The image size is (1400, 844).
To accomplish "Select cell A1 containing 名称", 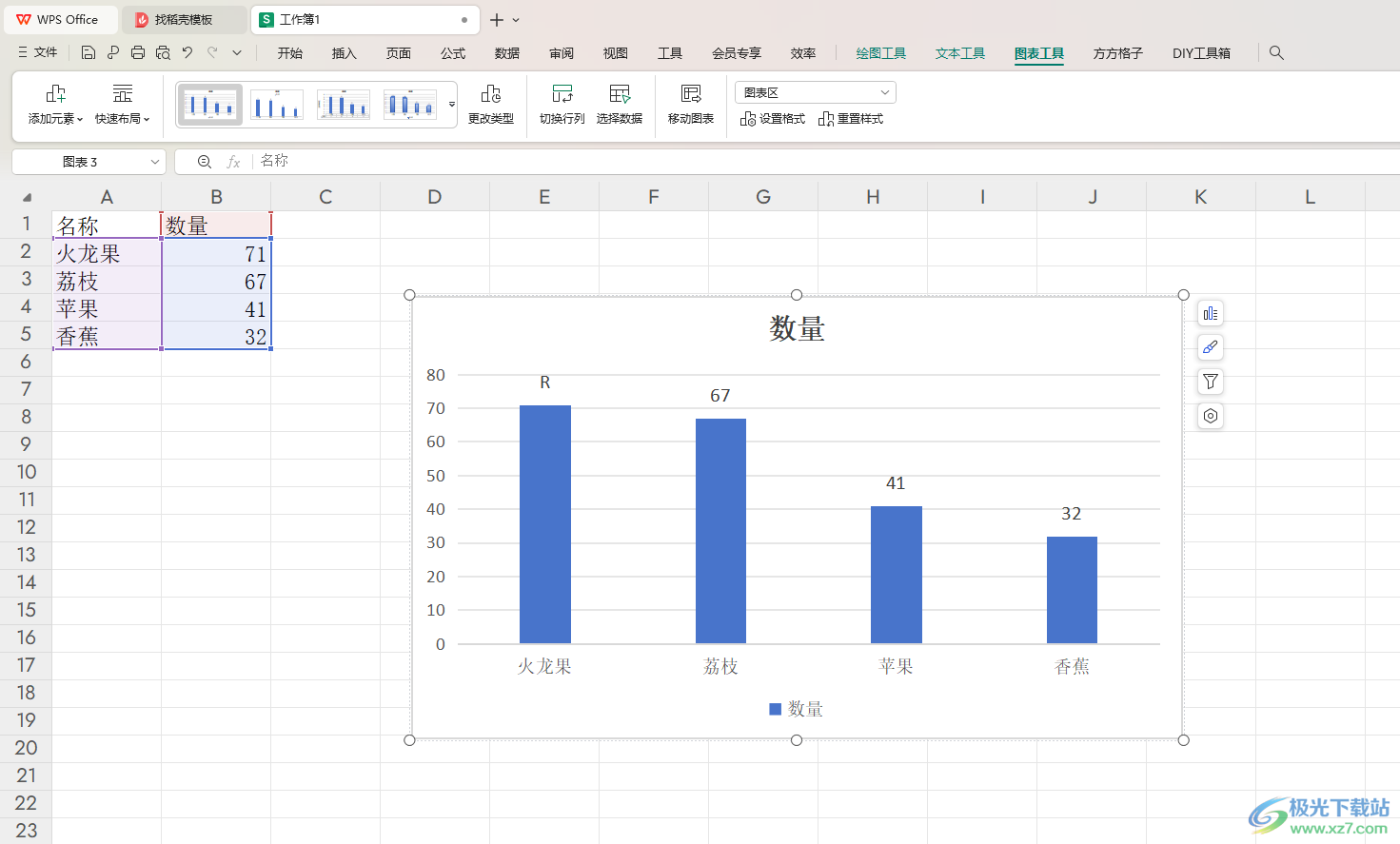I will (x=107, y=226).
